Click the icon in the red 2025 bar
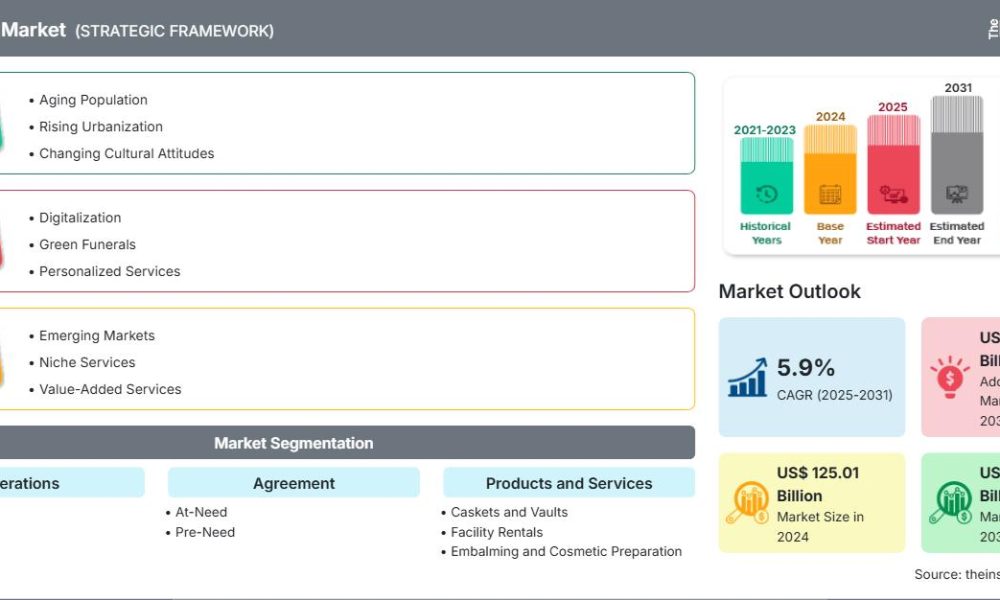 [893, 194]
